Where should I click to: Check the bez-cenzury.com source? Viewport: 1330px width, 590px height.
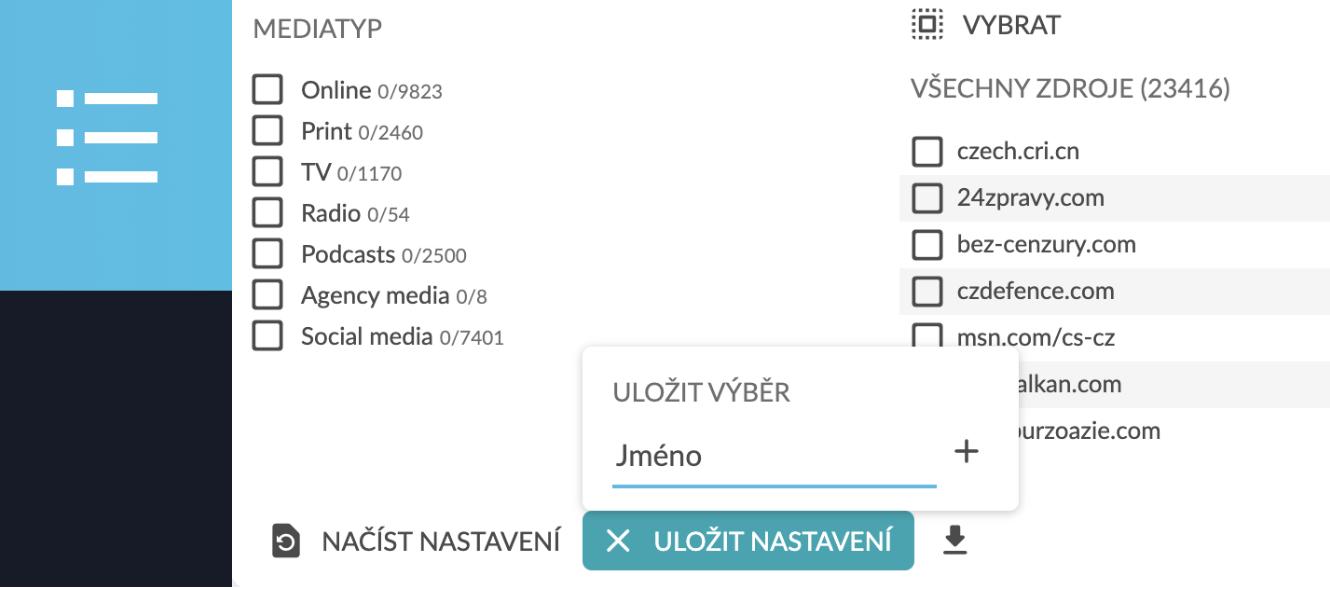click(928, 244)
